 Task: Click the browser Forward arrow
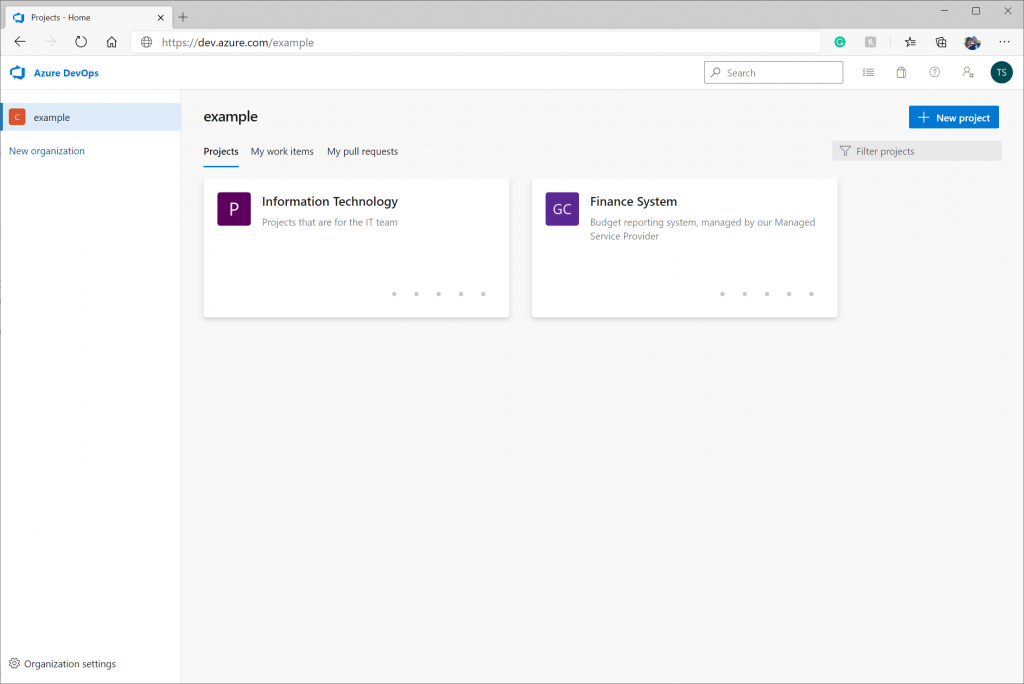[50, 42]
